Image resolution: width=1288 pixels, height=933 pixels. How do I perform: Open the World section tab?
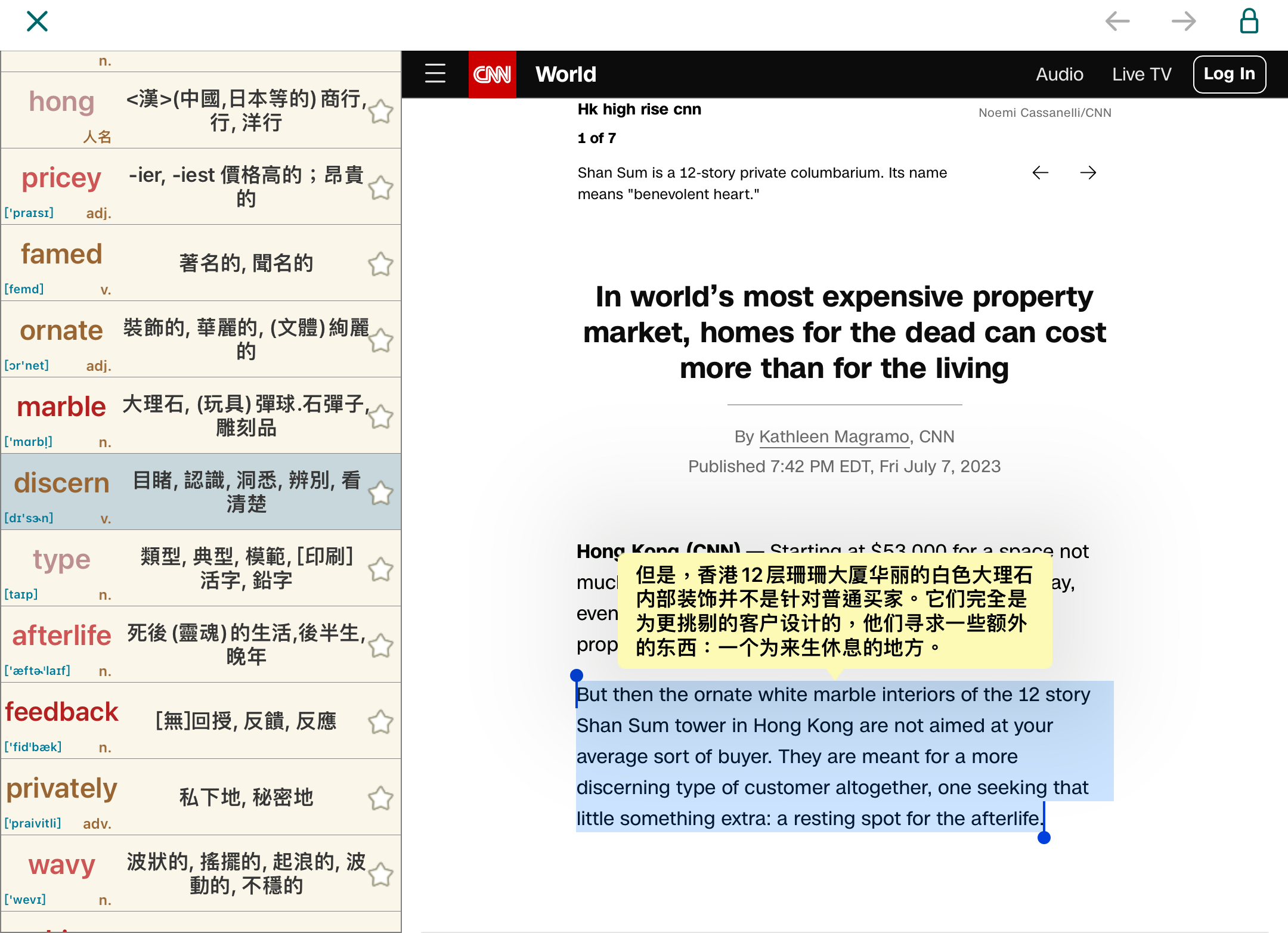[x=565, y=75]
